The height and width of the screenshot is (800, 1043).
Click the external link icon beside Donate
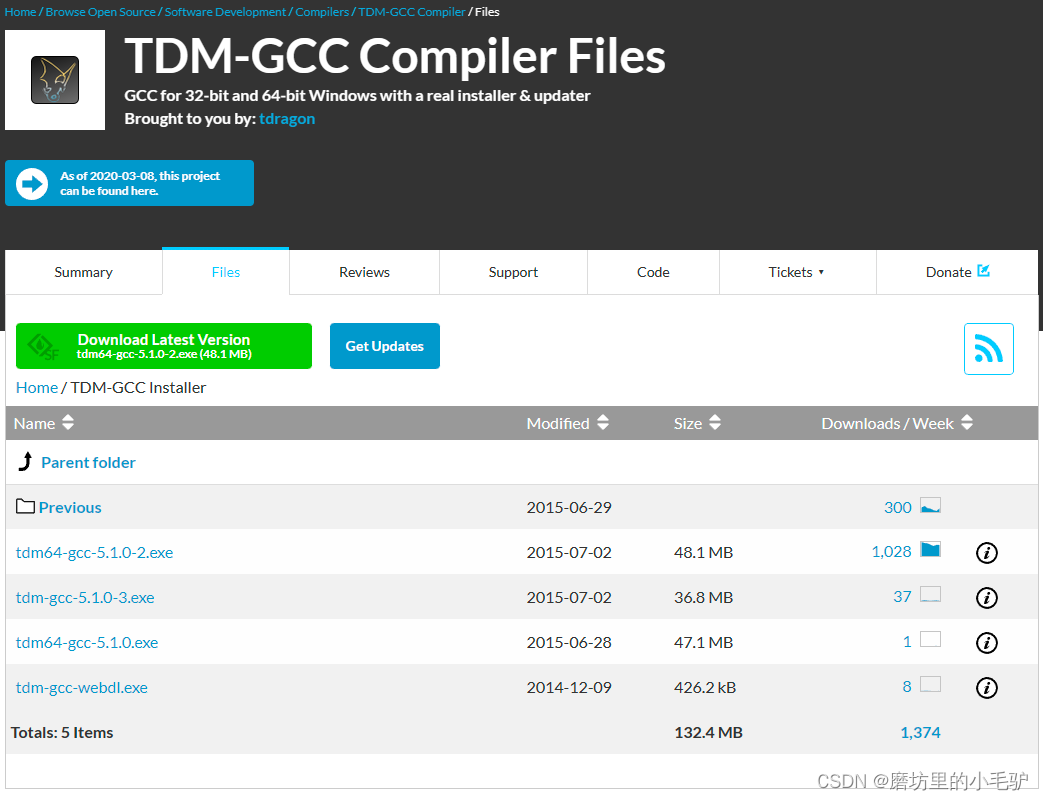coord(983,271)
